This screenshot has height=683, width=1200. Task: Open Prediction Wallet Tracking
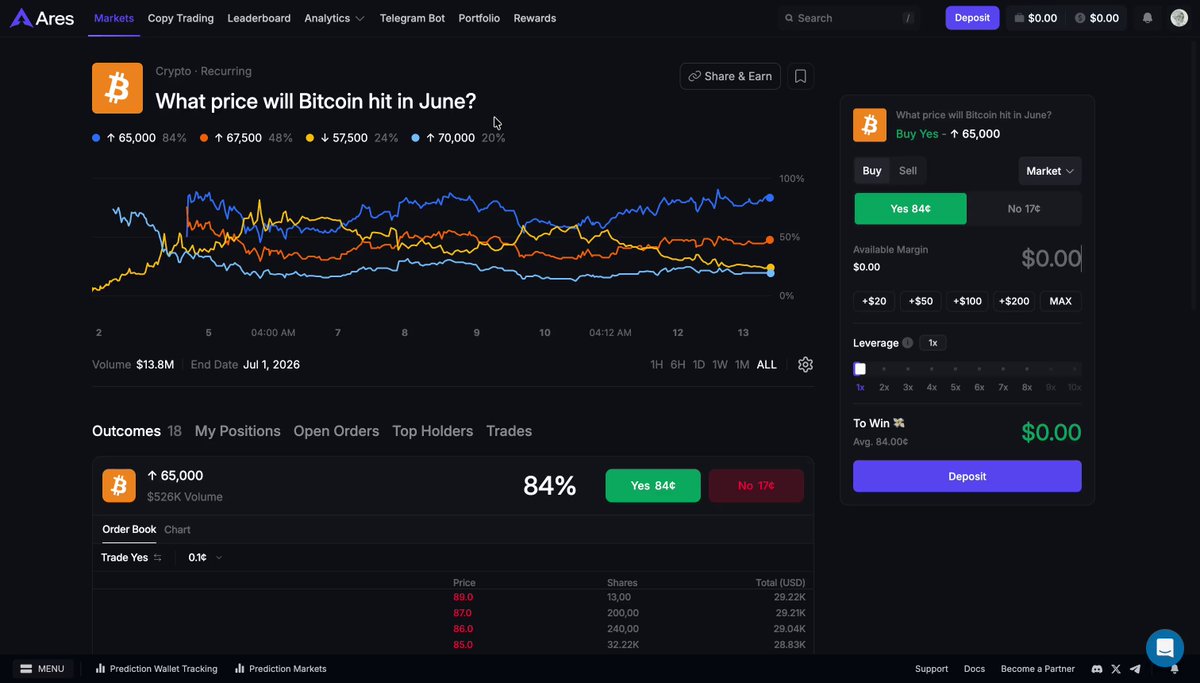(x=156, y=669)
